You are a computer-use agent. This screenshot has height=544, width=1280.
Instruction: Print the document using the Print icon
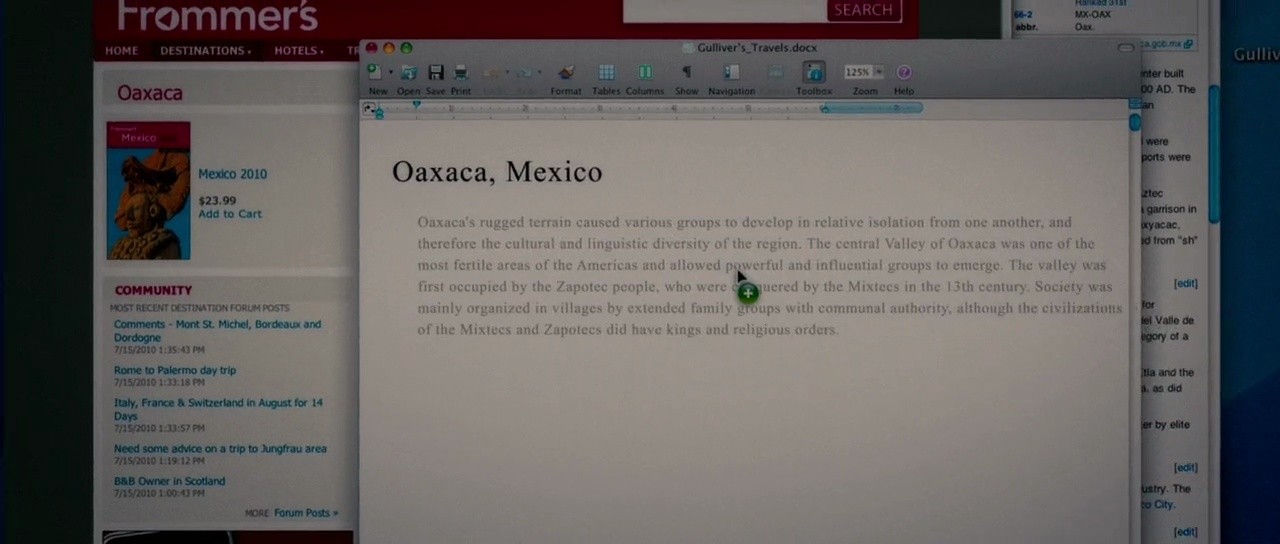point(461,72)
